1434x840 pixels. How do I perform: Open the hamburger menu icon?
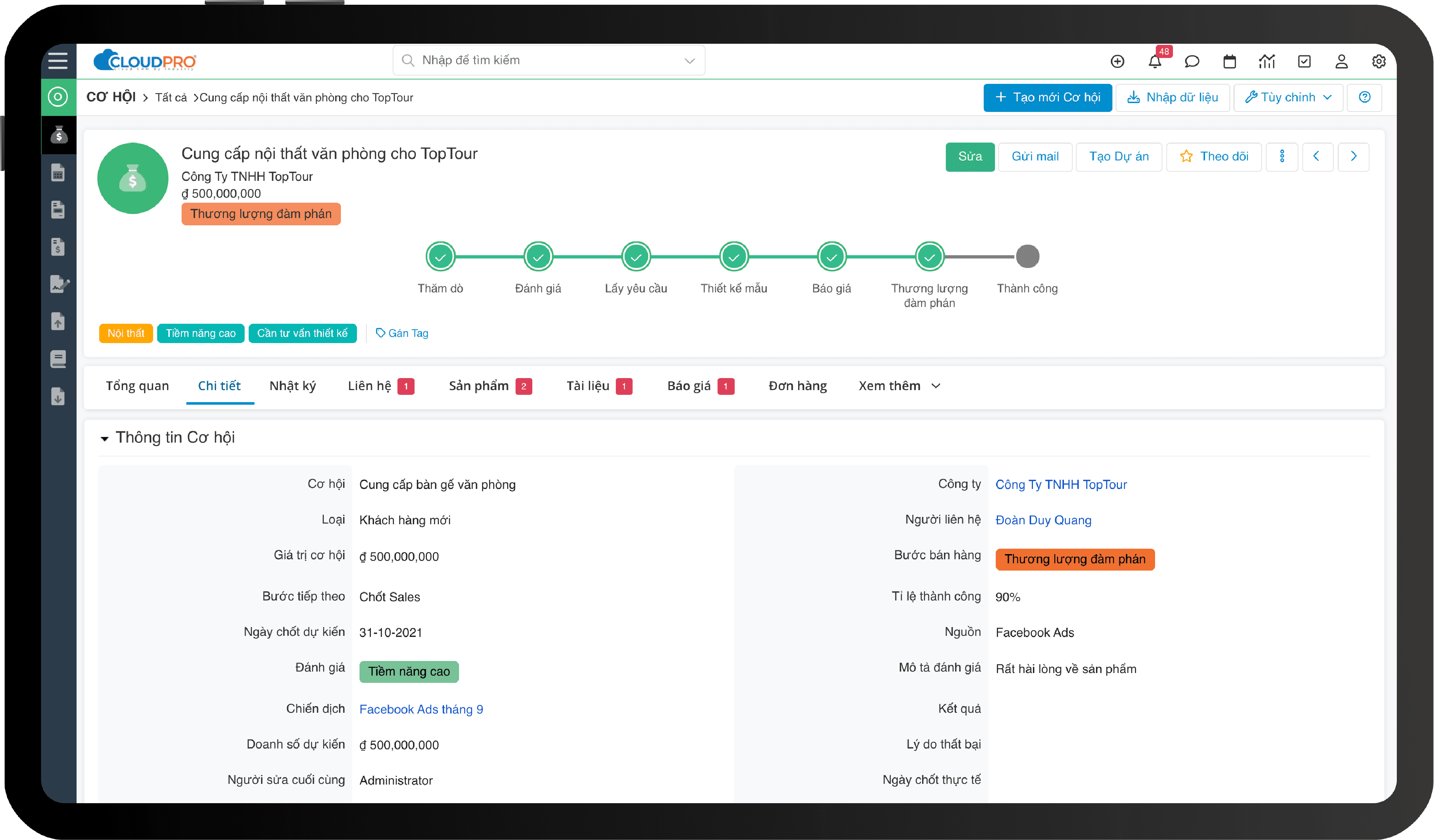click(58, 61)
